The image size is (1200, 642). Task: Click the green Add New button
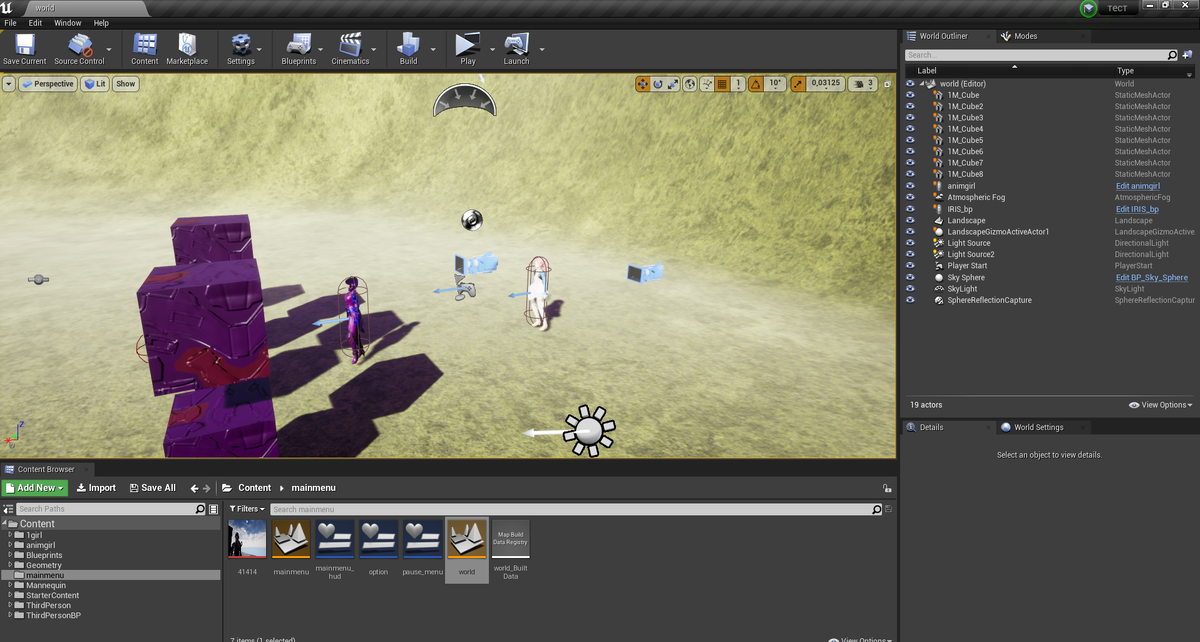(x=35, y=488)
